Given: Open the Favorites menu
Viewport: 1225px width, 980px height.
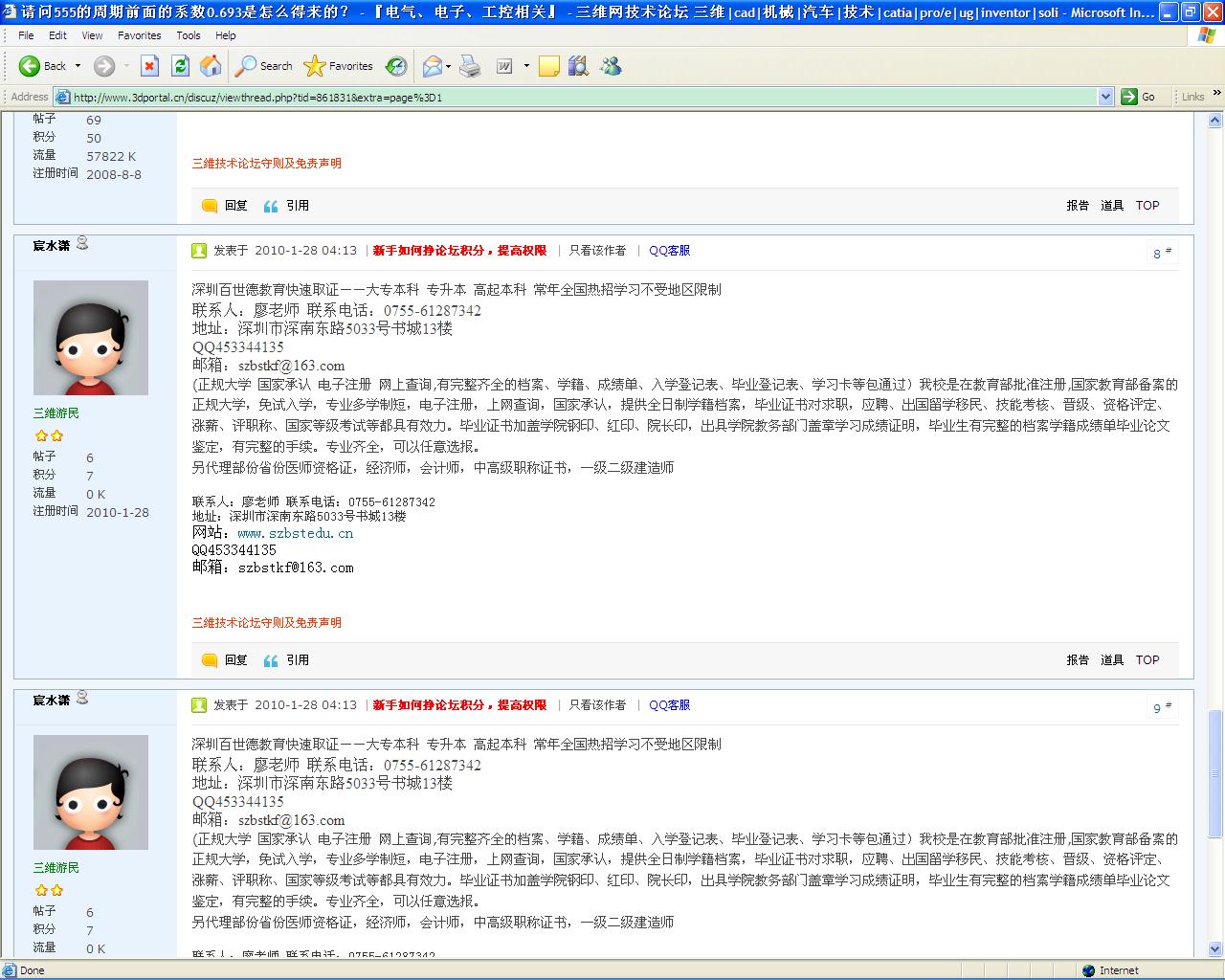Looking at the screenshot, I should [x=140, y=35].
